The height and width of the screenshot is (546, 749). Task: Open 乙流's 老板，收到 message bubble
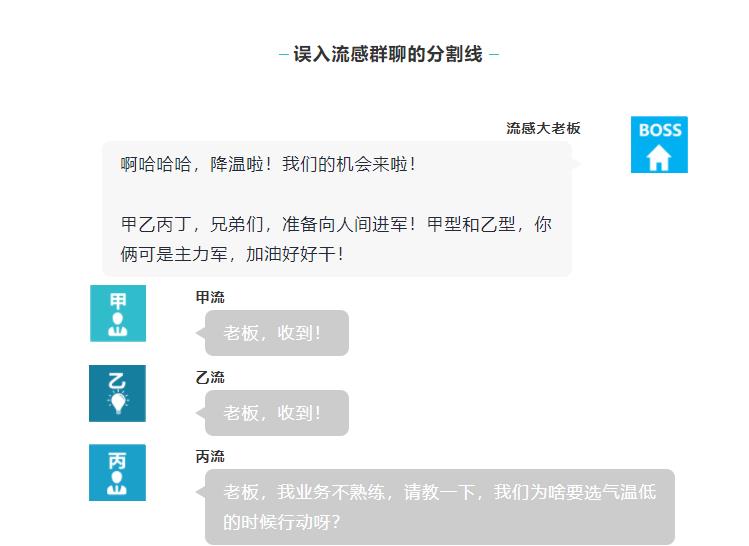(277, 413)
